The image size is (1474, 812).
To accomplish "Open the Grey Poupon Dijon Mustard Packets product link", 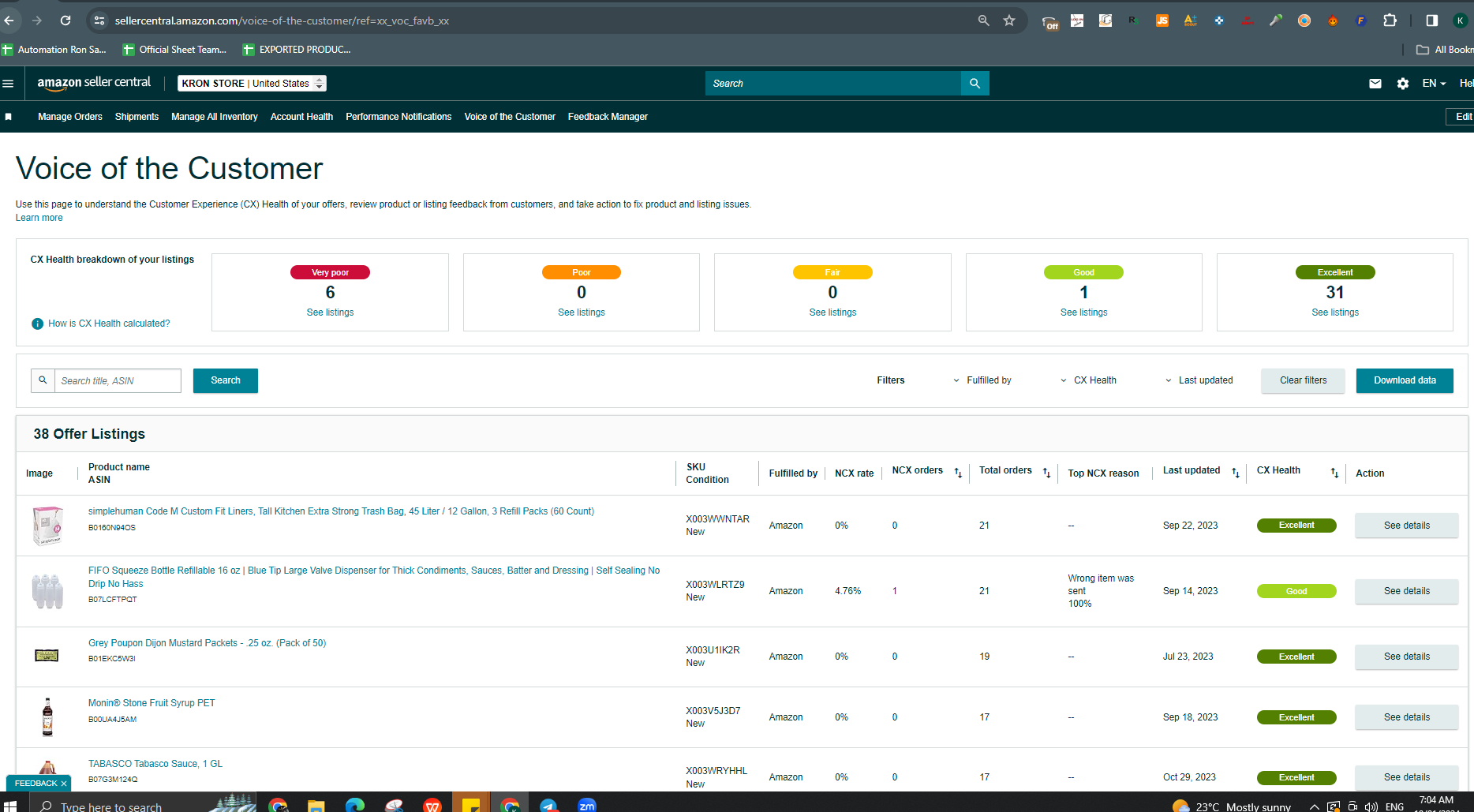I will click(207, 643).
